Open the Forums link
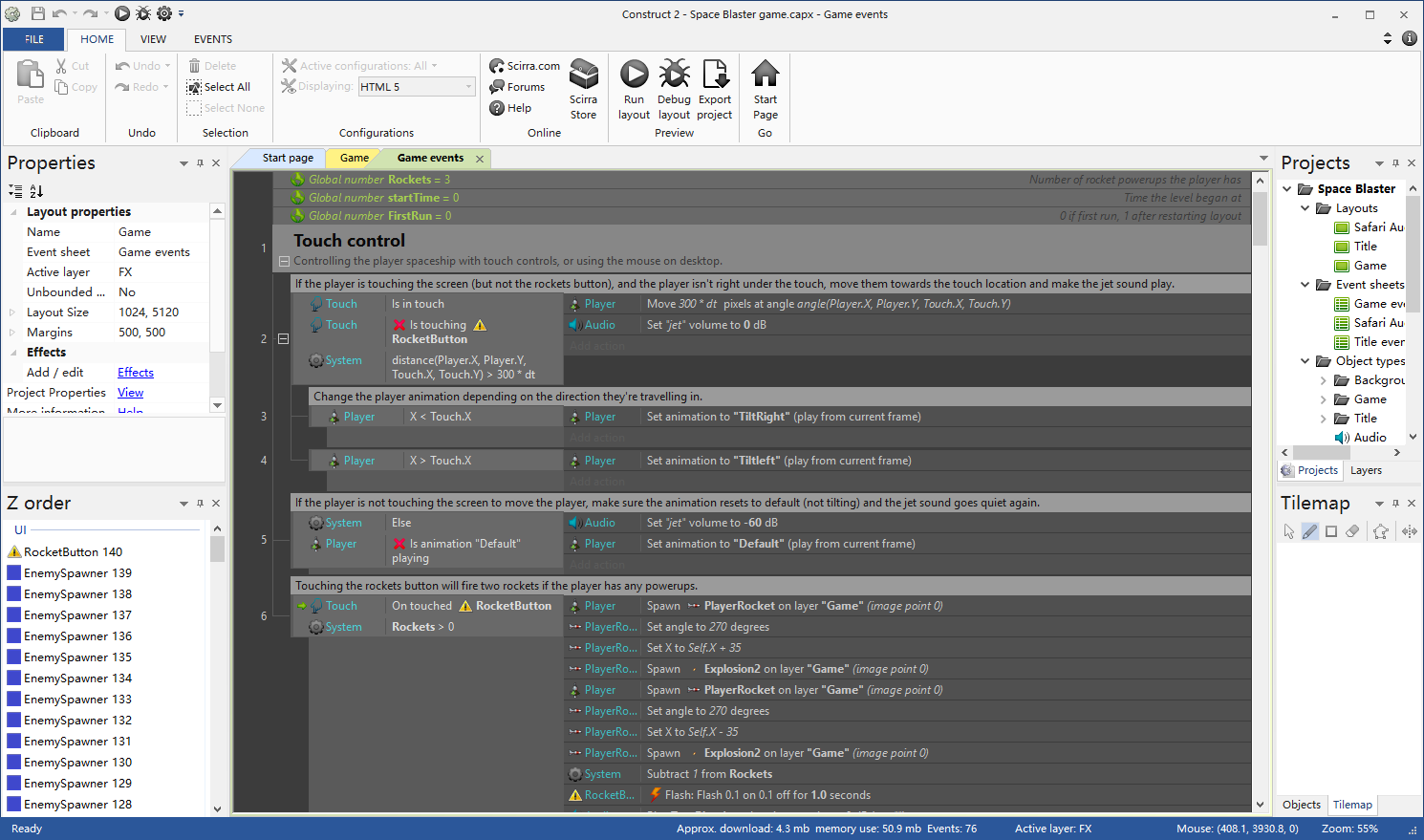The height and width of the screenshot is (840, 1424). point(517,87)
